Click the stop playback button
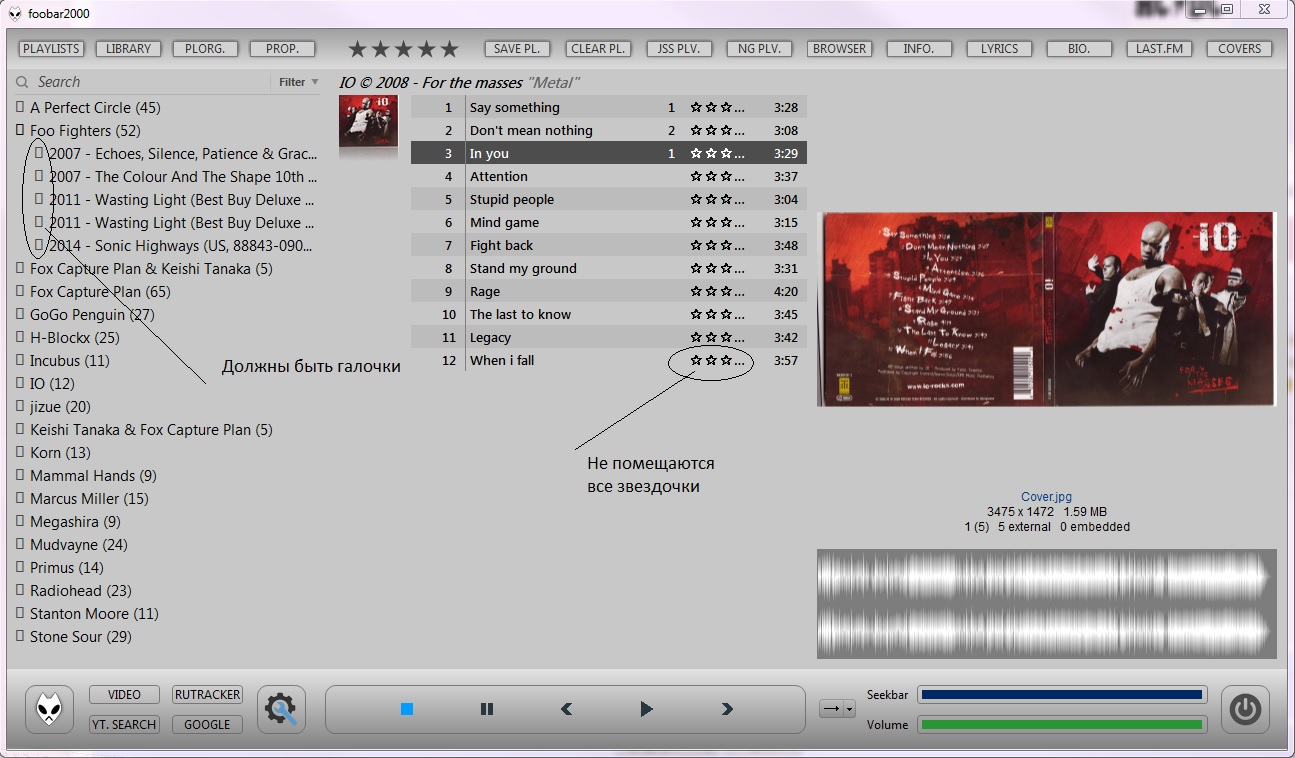1295x758 pixels. (407, 709)
